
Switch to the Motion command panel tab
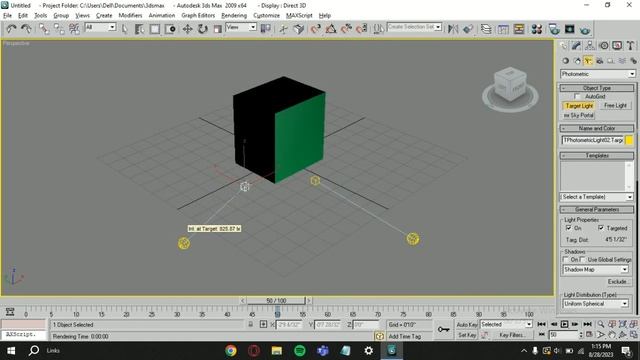tap(604, 46)
